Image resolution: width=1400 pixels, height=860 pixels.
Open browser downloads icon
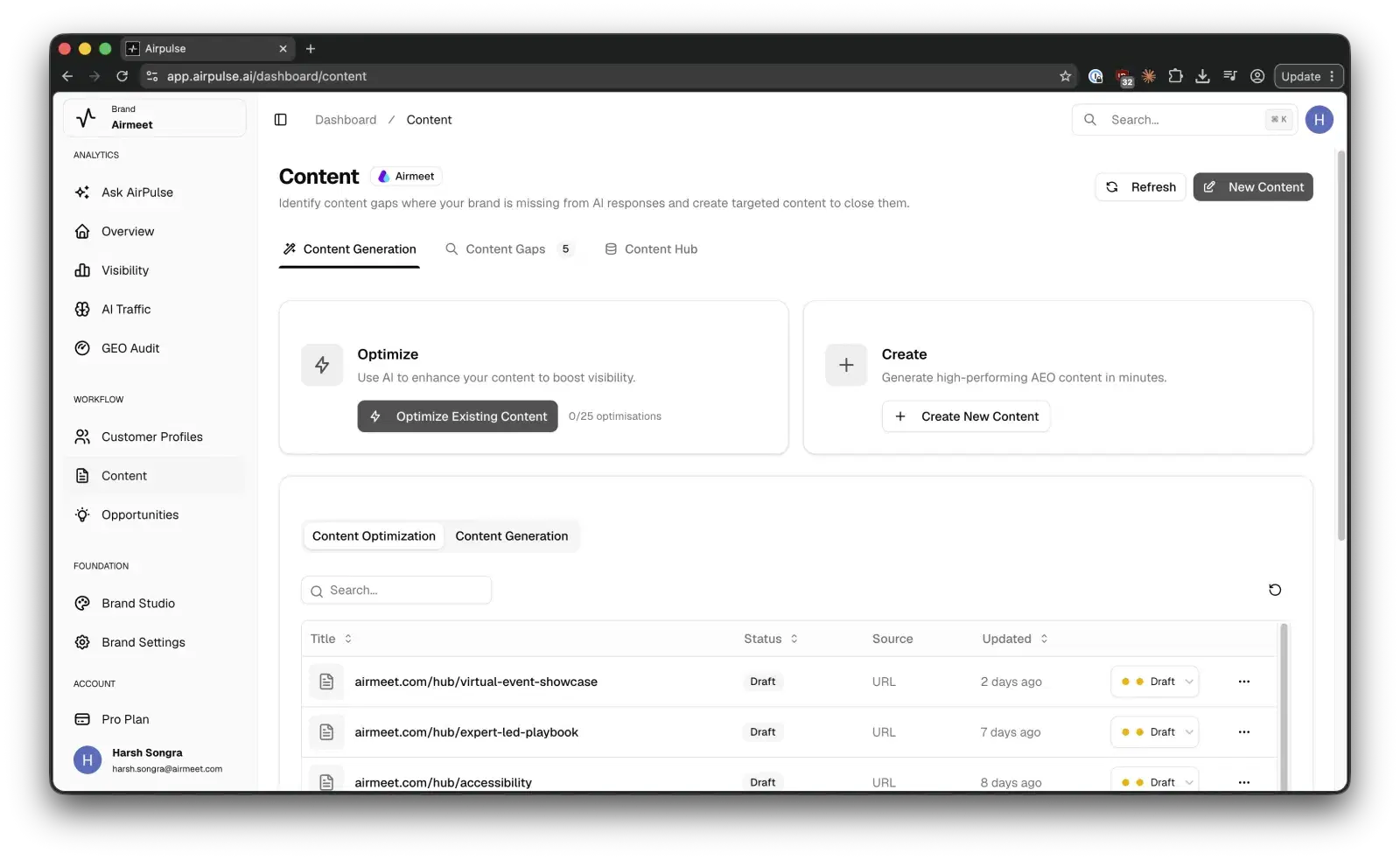(x=1203, y=76)
